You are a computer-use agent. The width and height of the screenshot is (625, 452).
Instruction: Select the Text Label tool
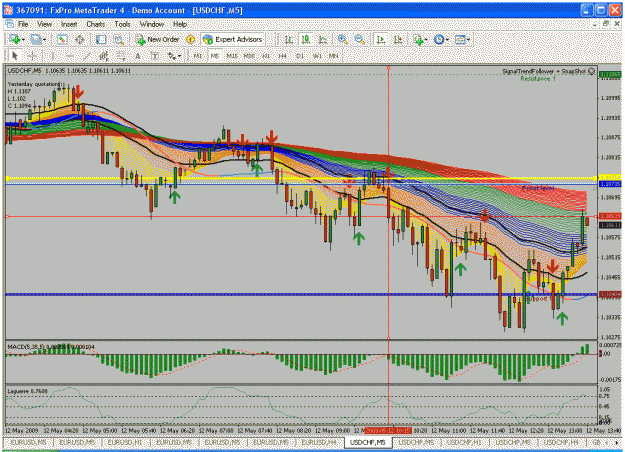point(155,56)
